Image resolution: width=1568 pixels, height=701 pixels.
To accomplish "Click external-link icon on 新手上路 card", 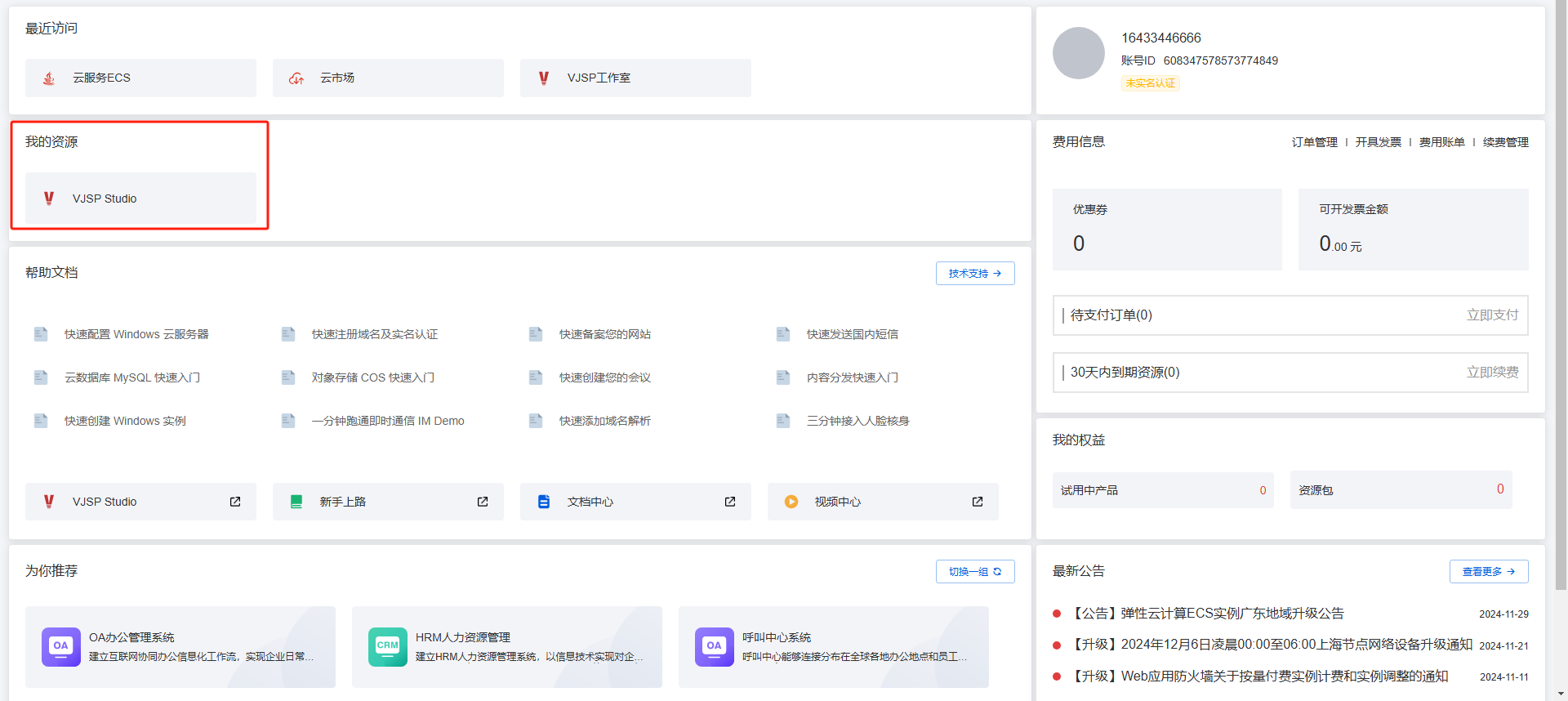I will tap(483, 502).
